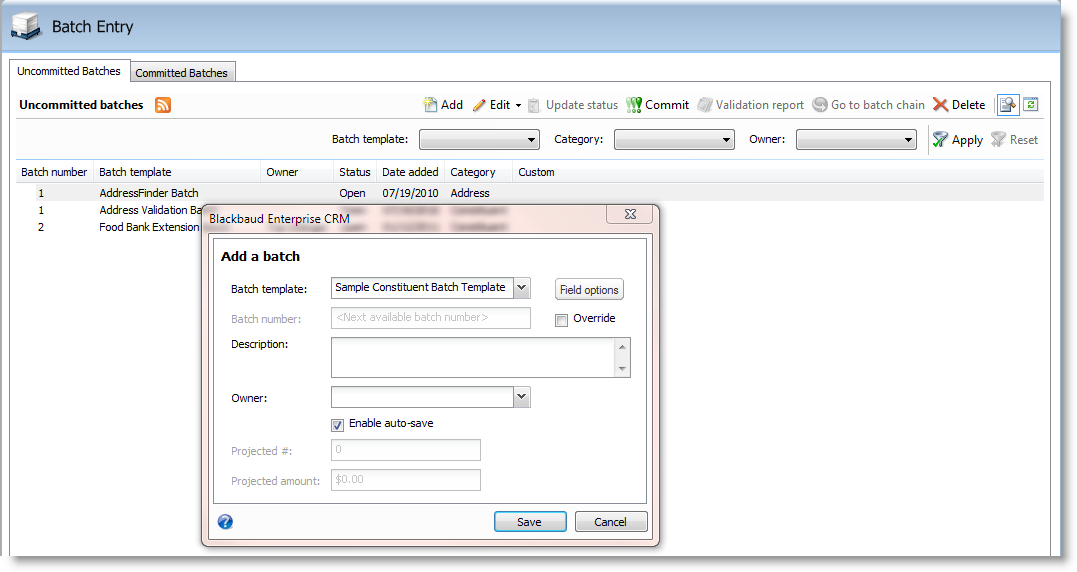The width and height of the screenshot is (1077, 572).
Task: Open the Owner filter dropdown
Action: (x=856, y=140)
